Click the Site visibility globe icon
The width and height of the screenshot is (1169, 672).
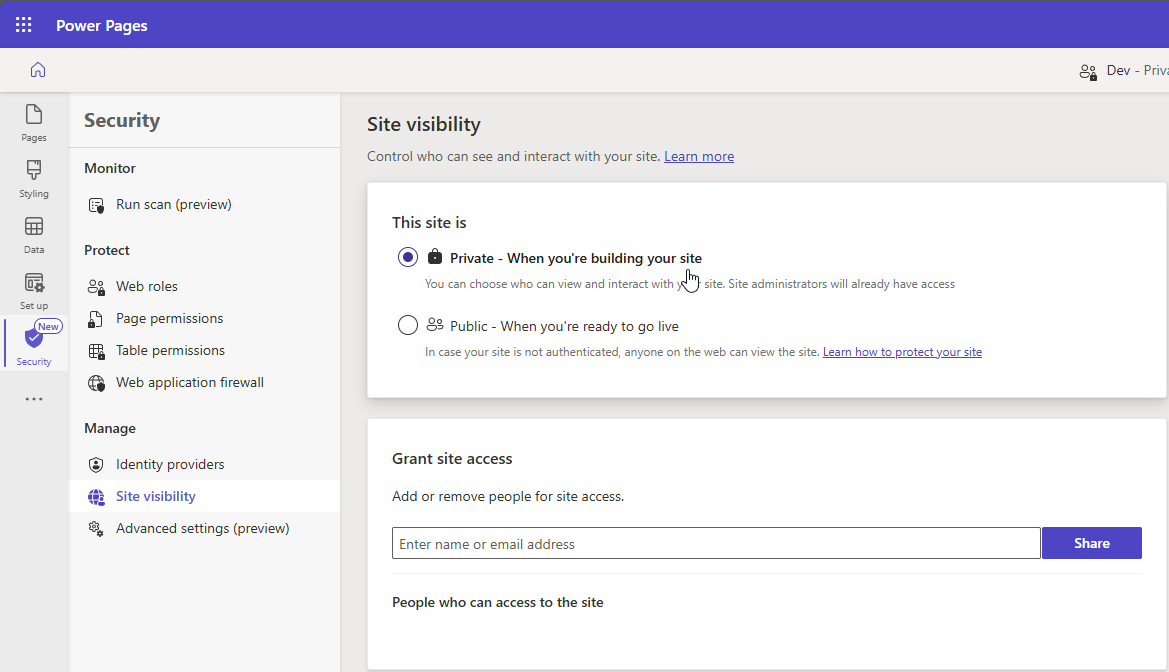coord(96,497)
